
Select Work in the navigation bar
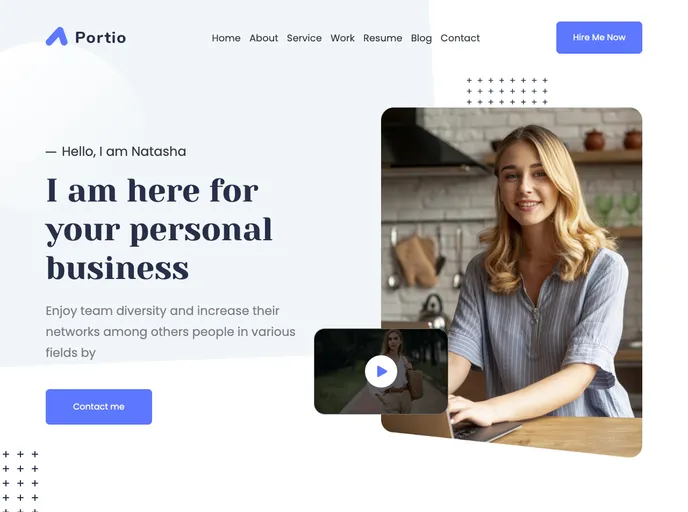[342, 38]
